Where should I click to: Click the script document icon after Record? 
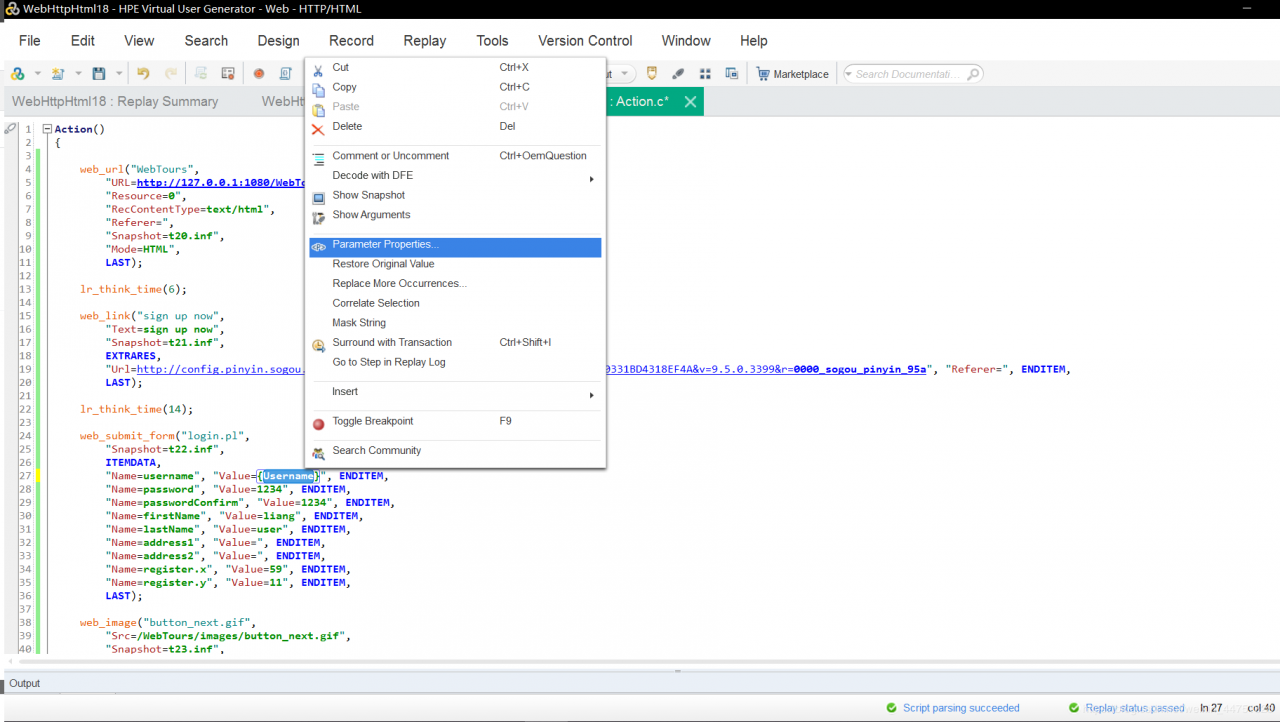click(x=286, y=74)
